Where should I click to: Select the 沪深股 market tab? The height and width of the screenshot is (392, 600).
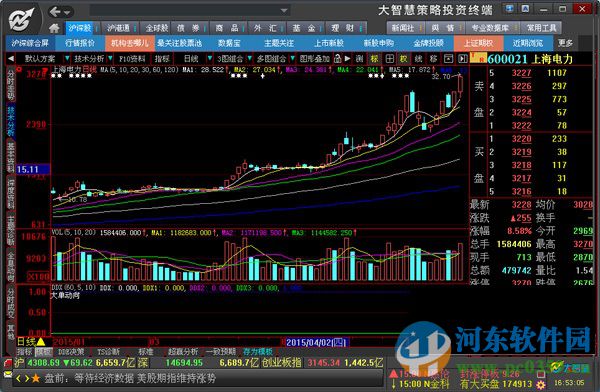coord(80,28)
